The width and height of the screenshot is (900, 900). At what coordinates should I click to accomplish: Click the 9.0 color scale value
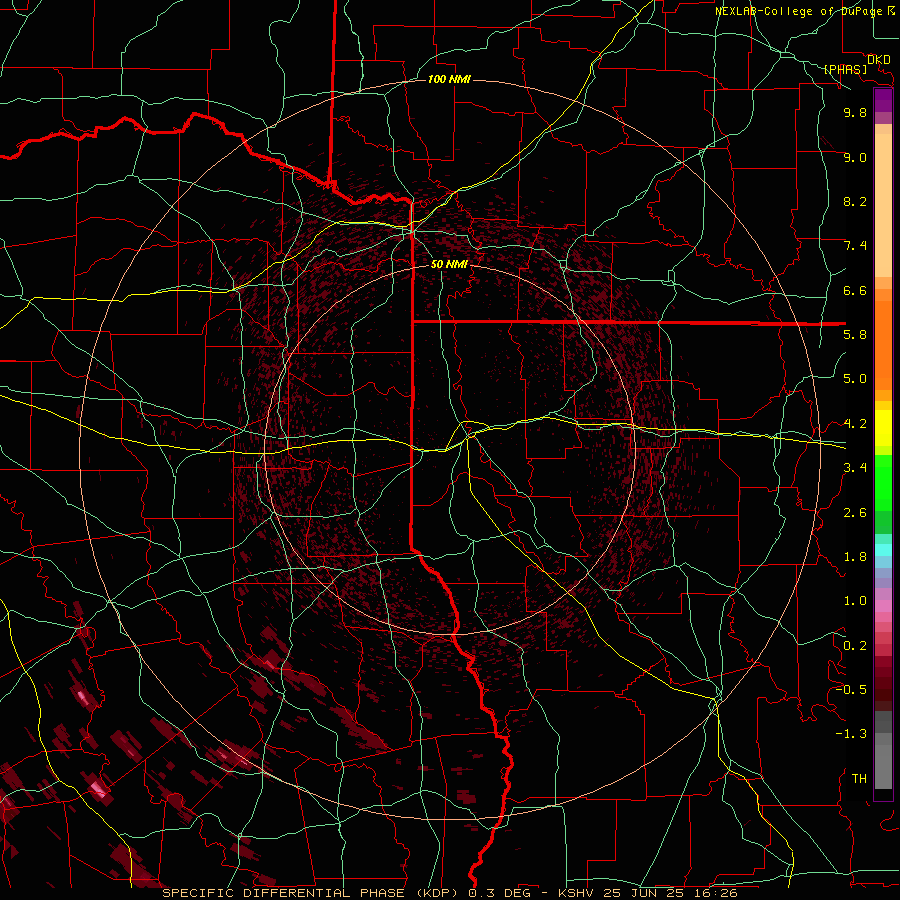(x=855, y=157)
